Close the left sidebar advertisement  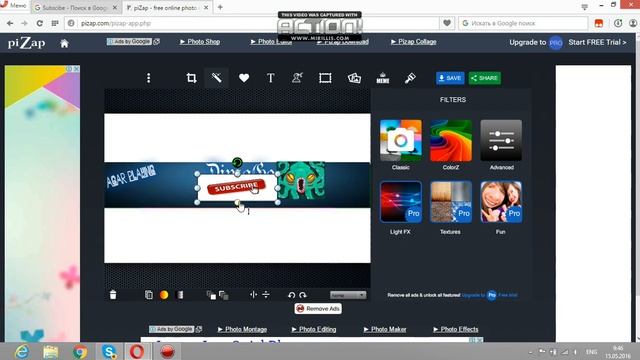76,69
